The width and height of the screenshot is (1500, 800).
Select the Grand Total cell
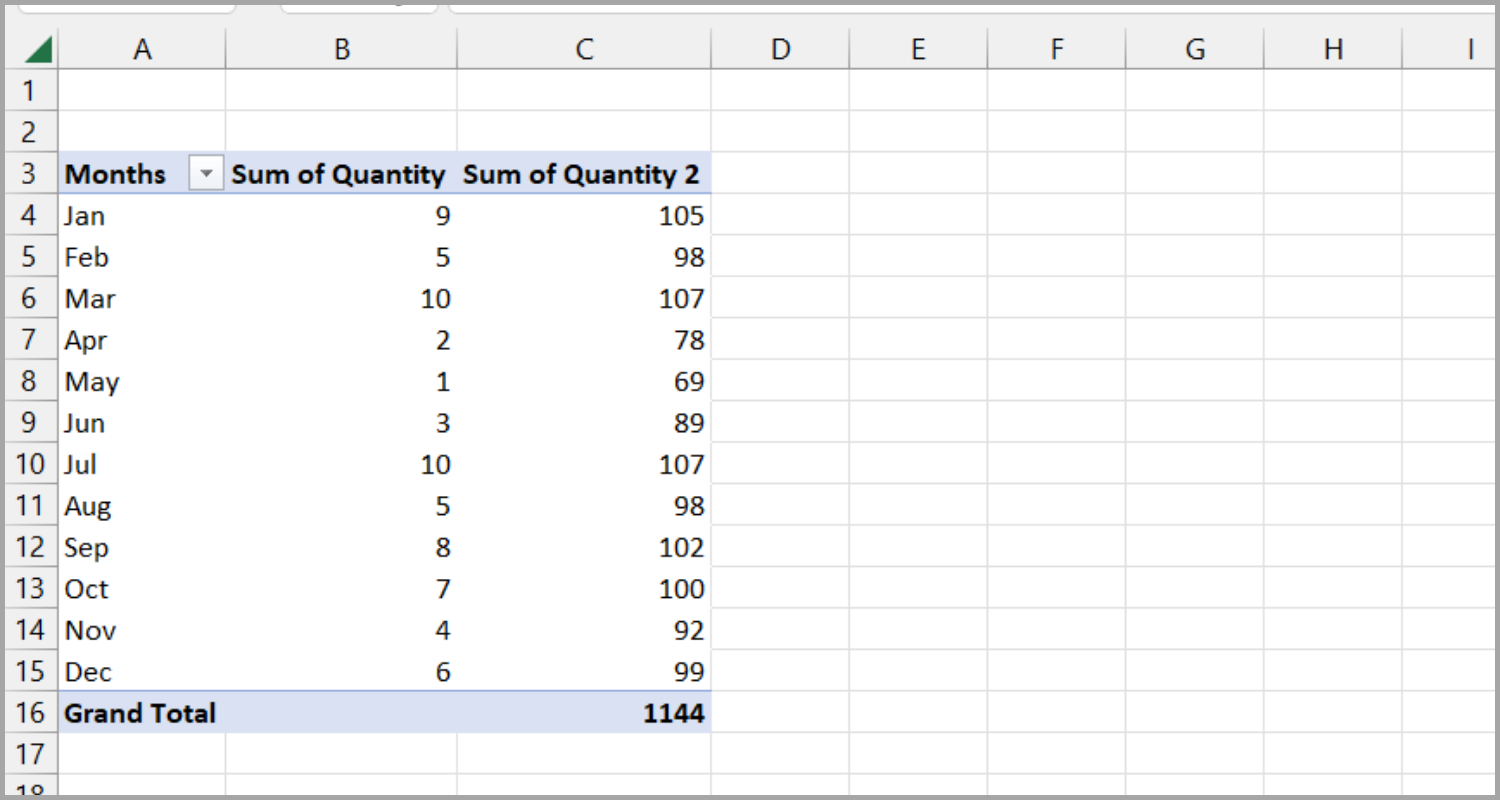pos(140,713)
